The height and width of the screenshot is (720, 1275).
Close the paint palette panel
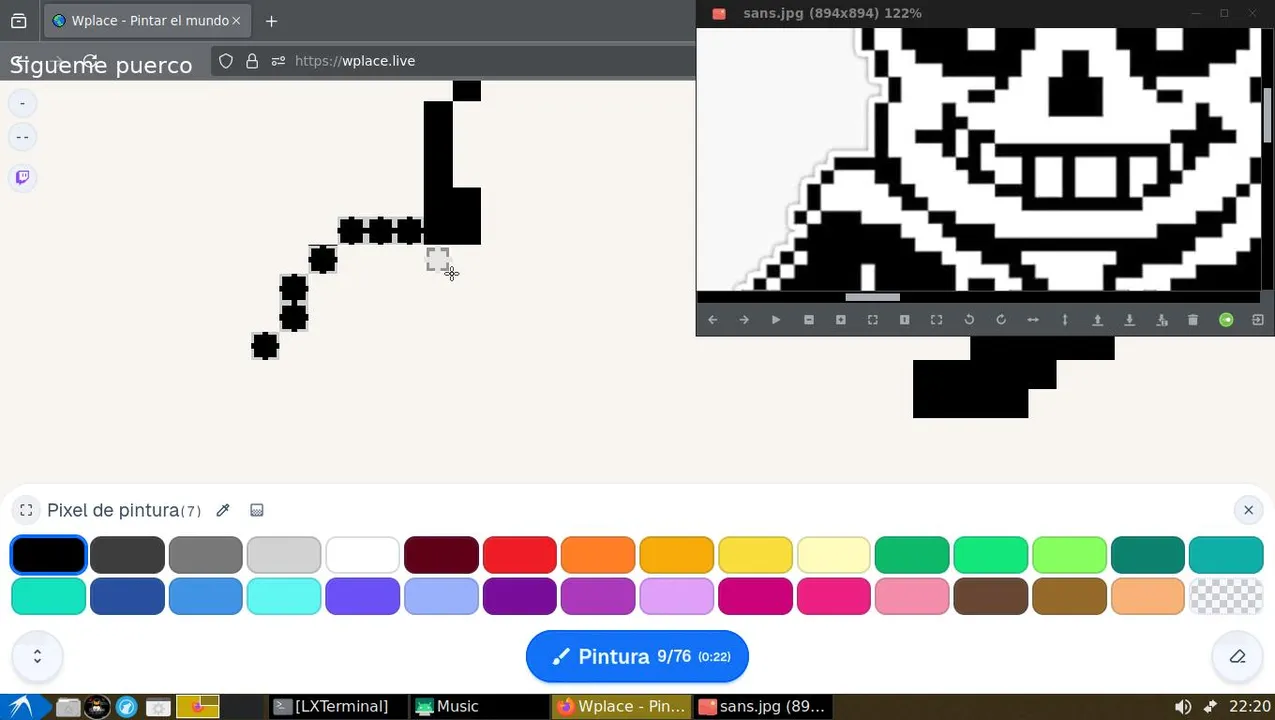coord(1248,510)
